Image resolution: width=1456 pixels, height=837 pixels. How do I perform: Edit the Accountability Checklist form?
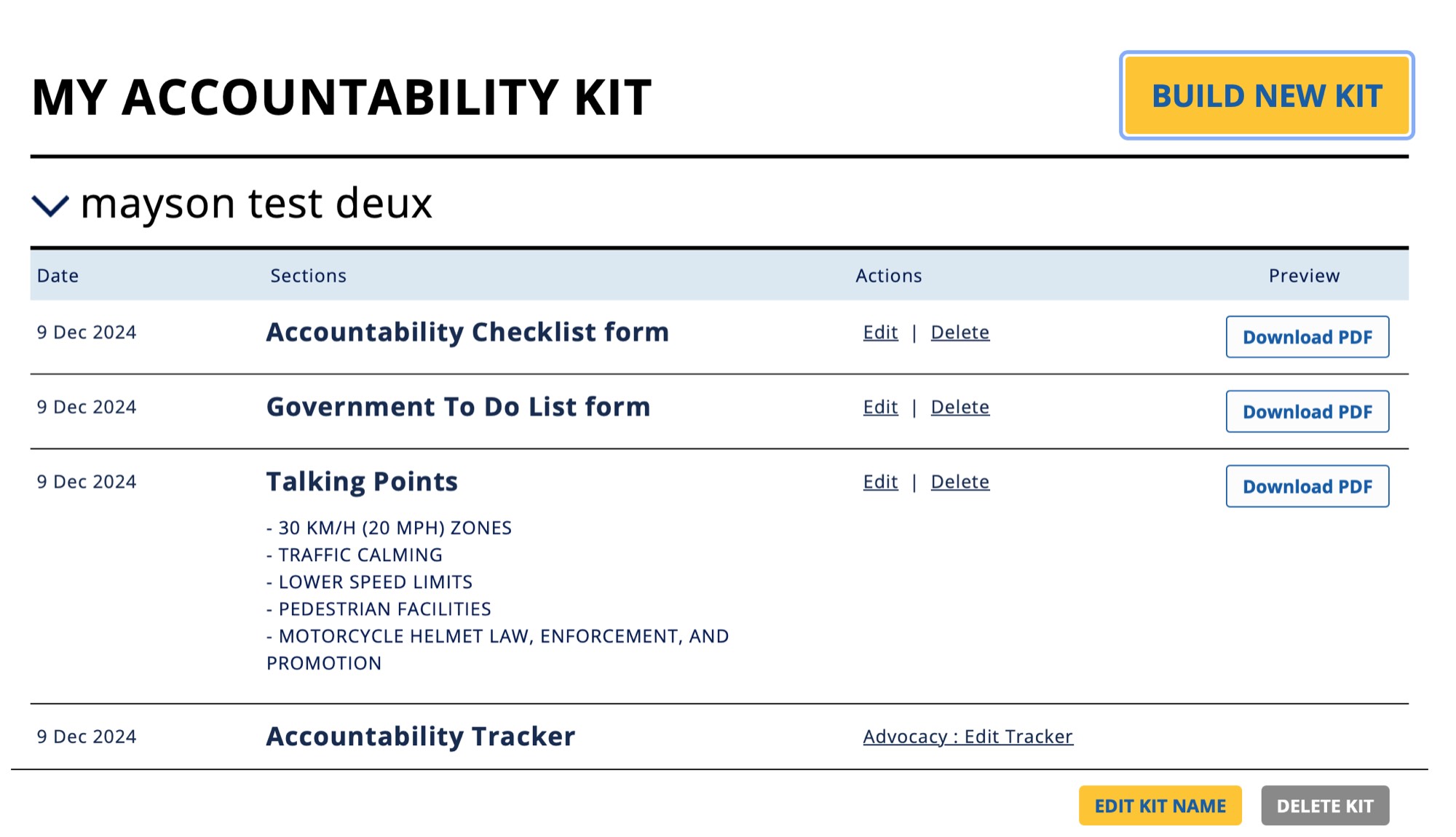[880, 333]
